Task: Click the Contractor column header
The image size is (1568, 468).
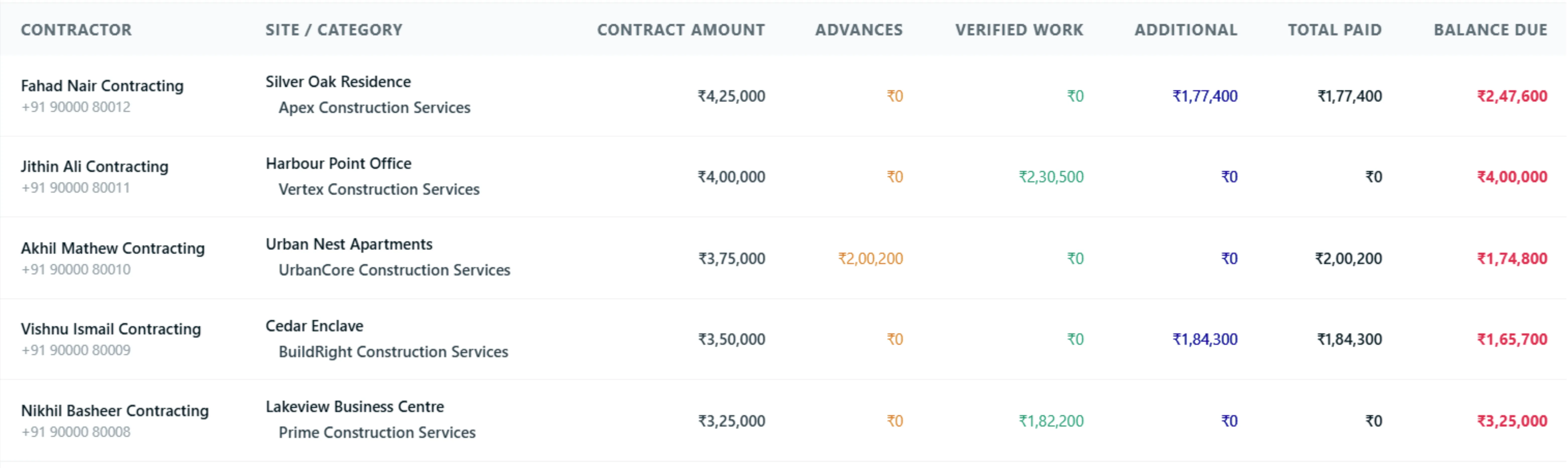Action: [76, 30]
